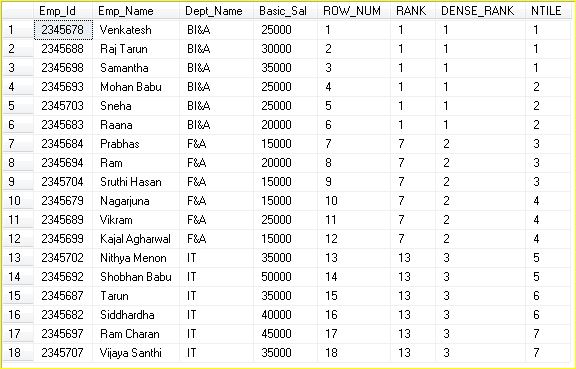
Task: Click the cell containing Vijaya Santhi
Action: (x=136, y=353)
